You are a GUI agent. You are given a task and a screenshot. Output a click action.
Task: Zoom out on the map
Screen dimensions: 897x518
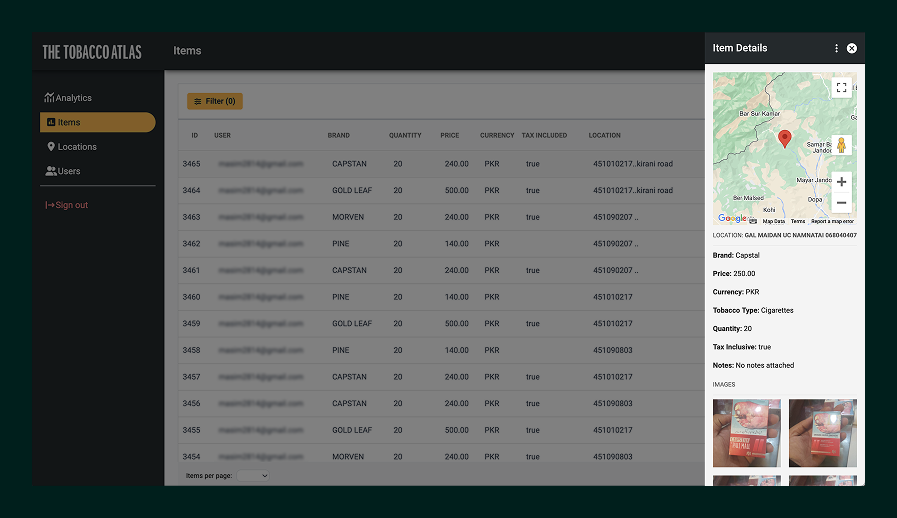click(x=842, y=203)
